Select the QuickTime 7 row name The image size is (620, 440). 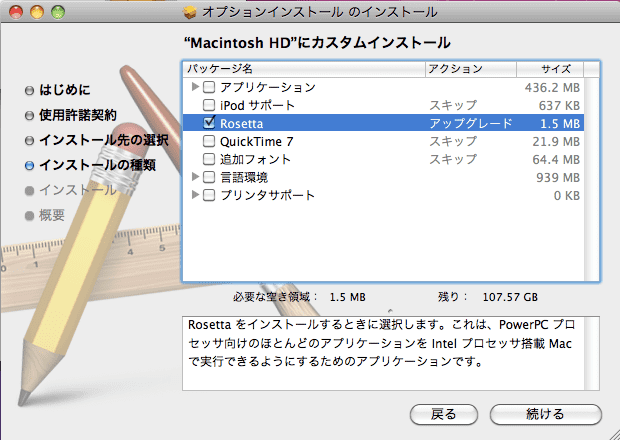click(257, 141)
